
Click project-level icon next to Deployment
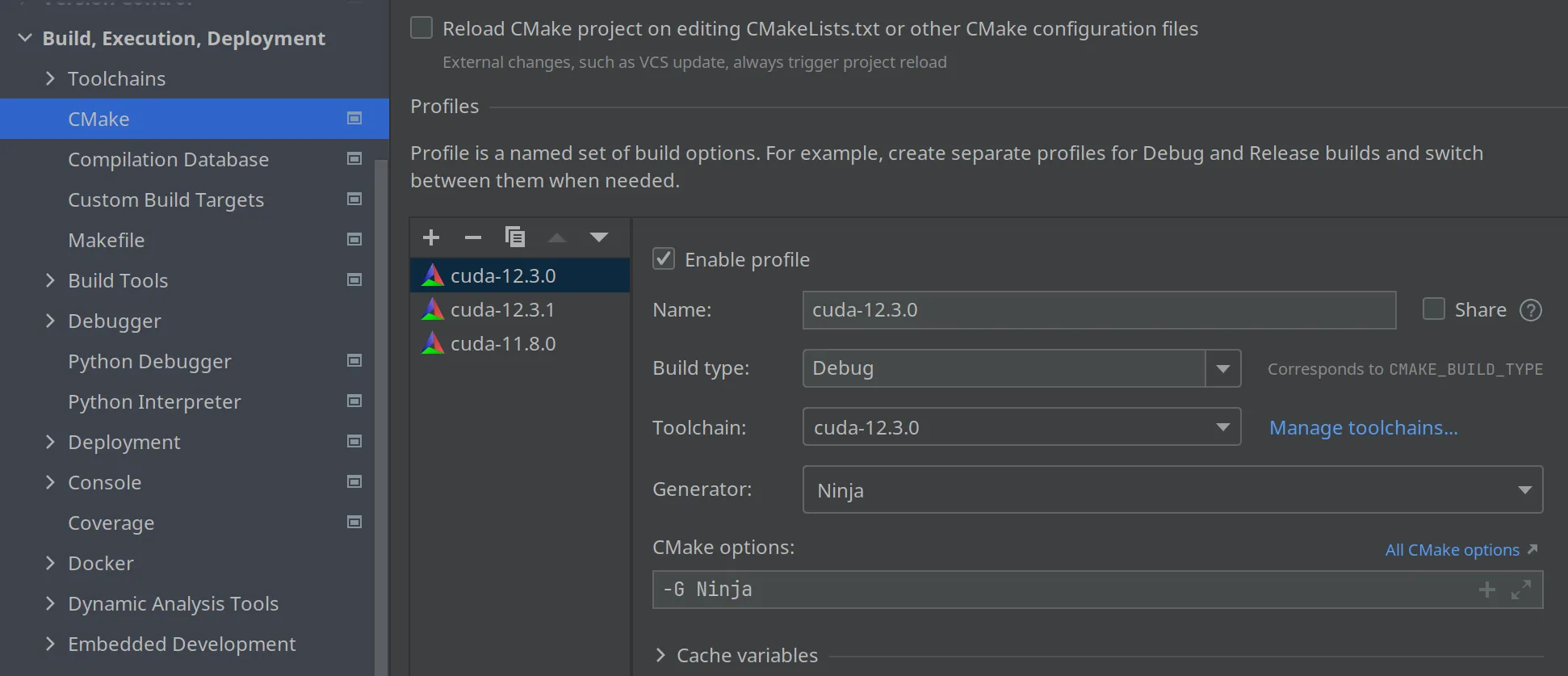[354, 442]
